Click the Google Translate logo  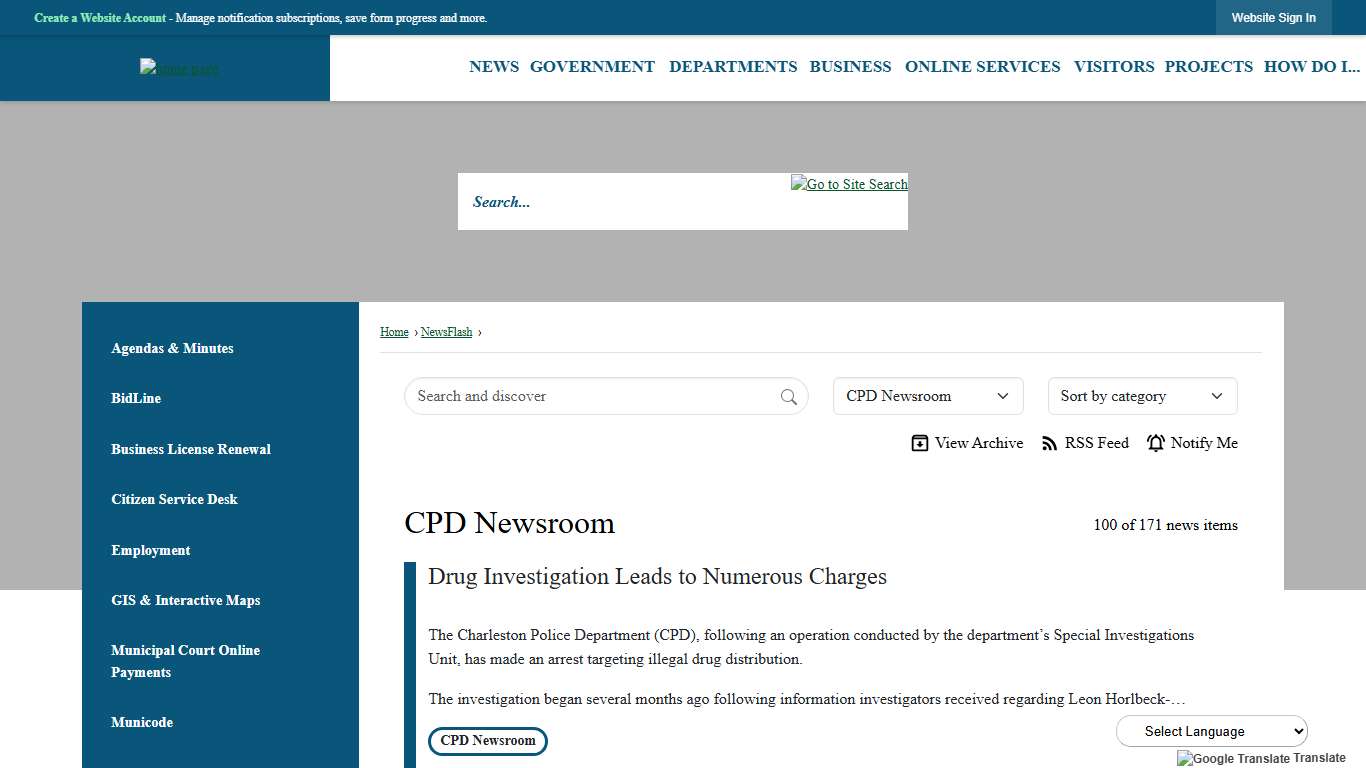pos(1234,758)
